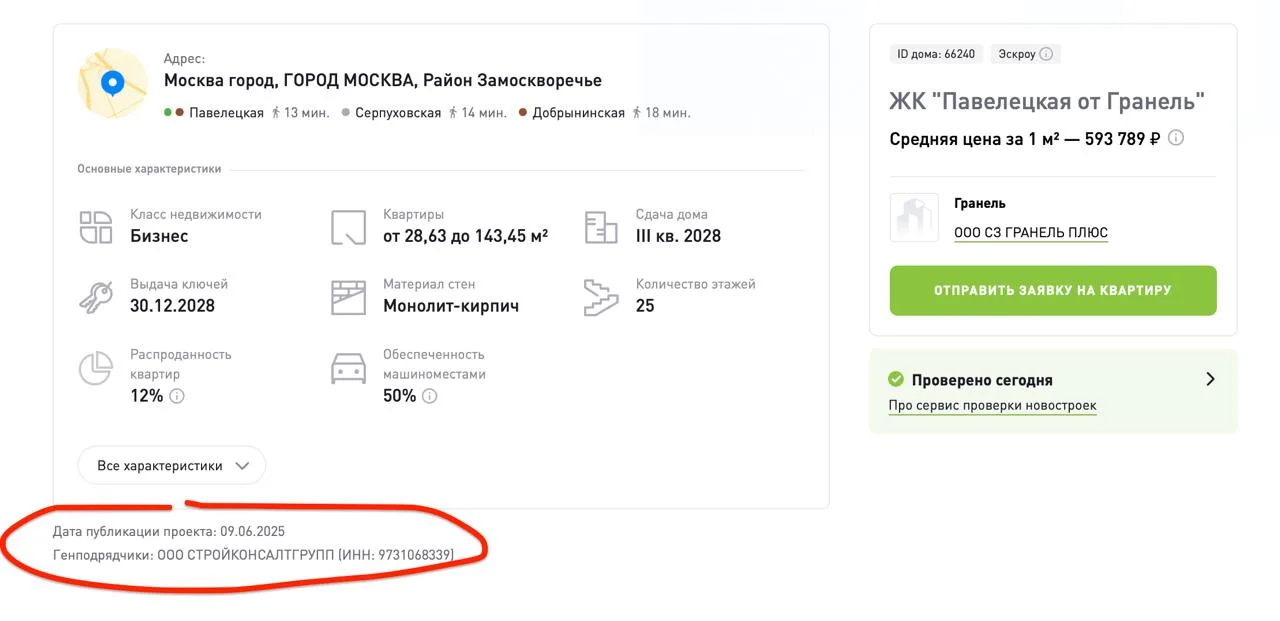Open Про сервис проверки новостроек link
Image resolution: width=1280 pixels, height=621 pixels.
[992, 406]
